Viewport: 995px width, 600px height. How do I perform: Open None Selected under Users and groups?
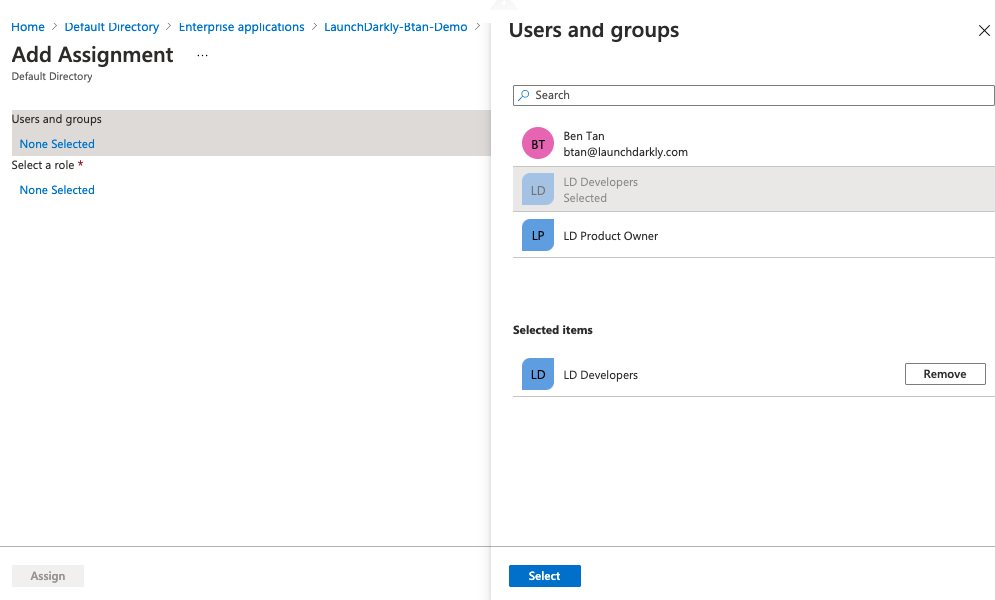pyautogui.click(x=56, y=143)
